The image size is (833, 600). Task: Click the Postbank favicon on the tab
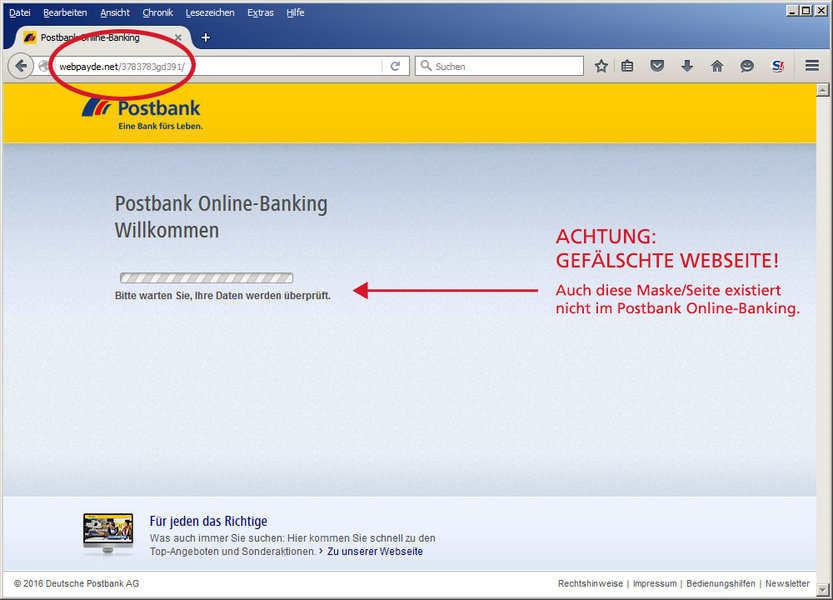tap(30, 37)
